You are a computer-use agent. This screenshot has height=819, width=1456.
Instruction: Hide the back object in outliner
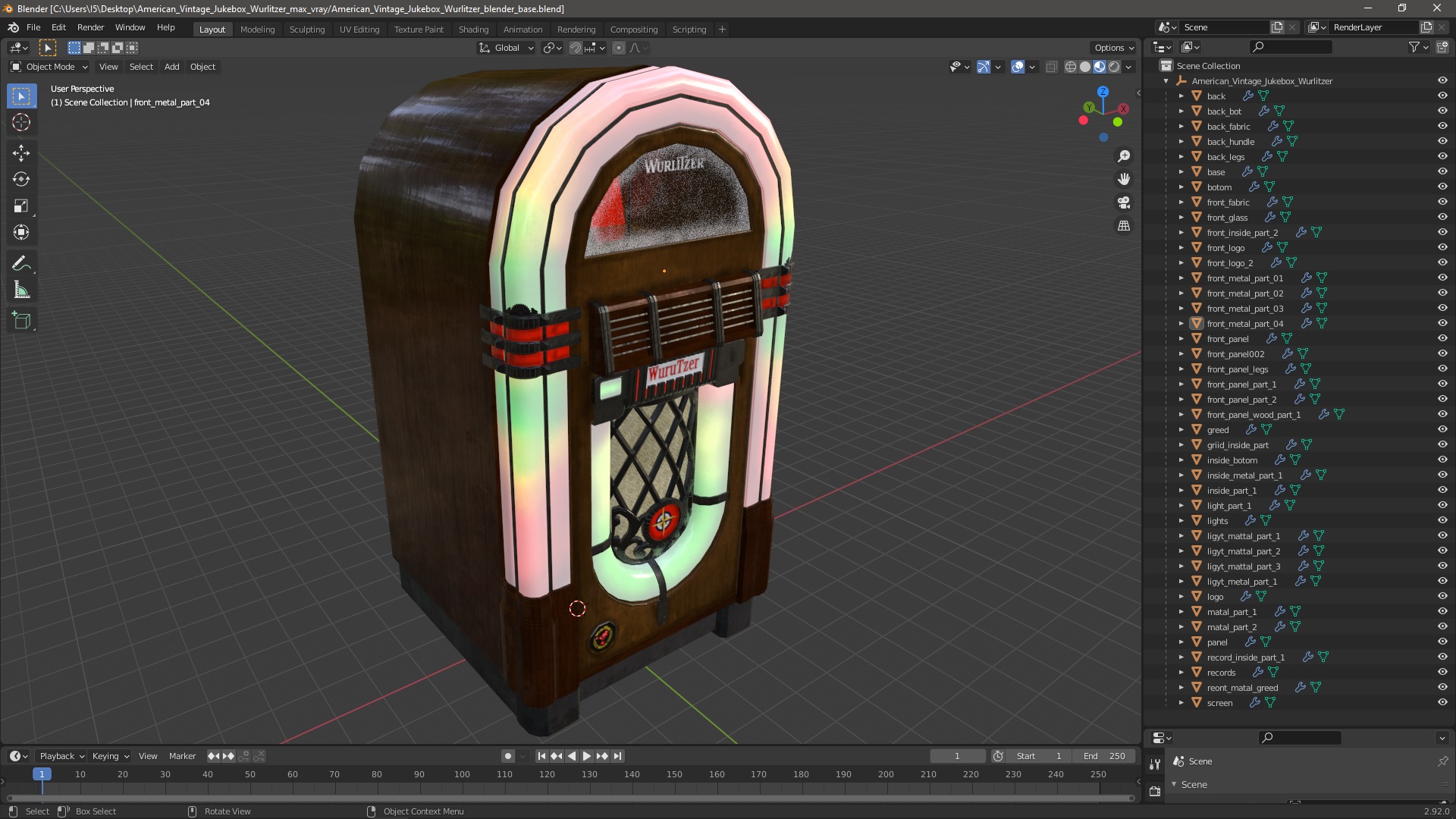pos(1442,96)
